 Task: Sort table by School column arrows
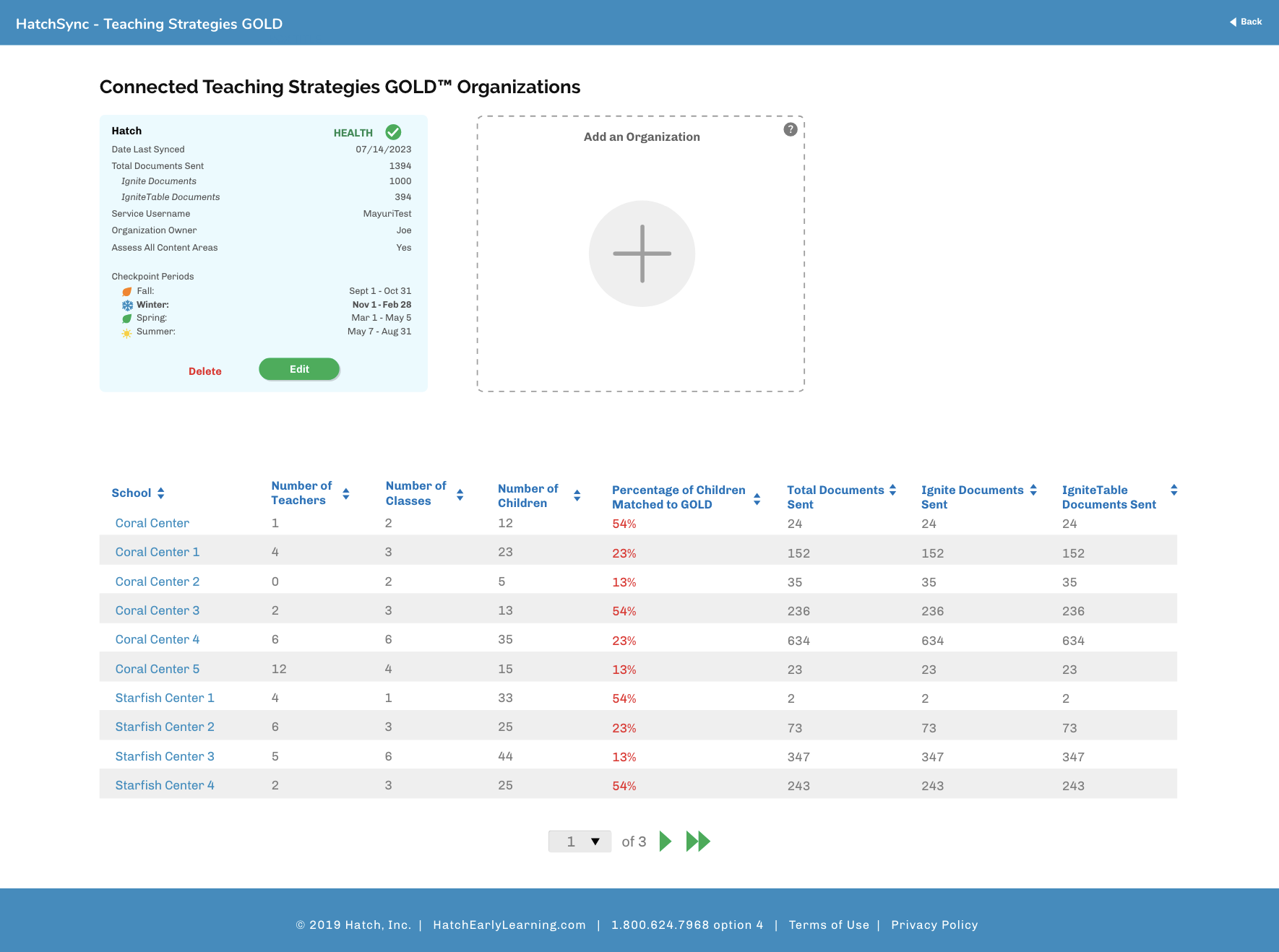[x=160, y=493]
